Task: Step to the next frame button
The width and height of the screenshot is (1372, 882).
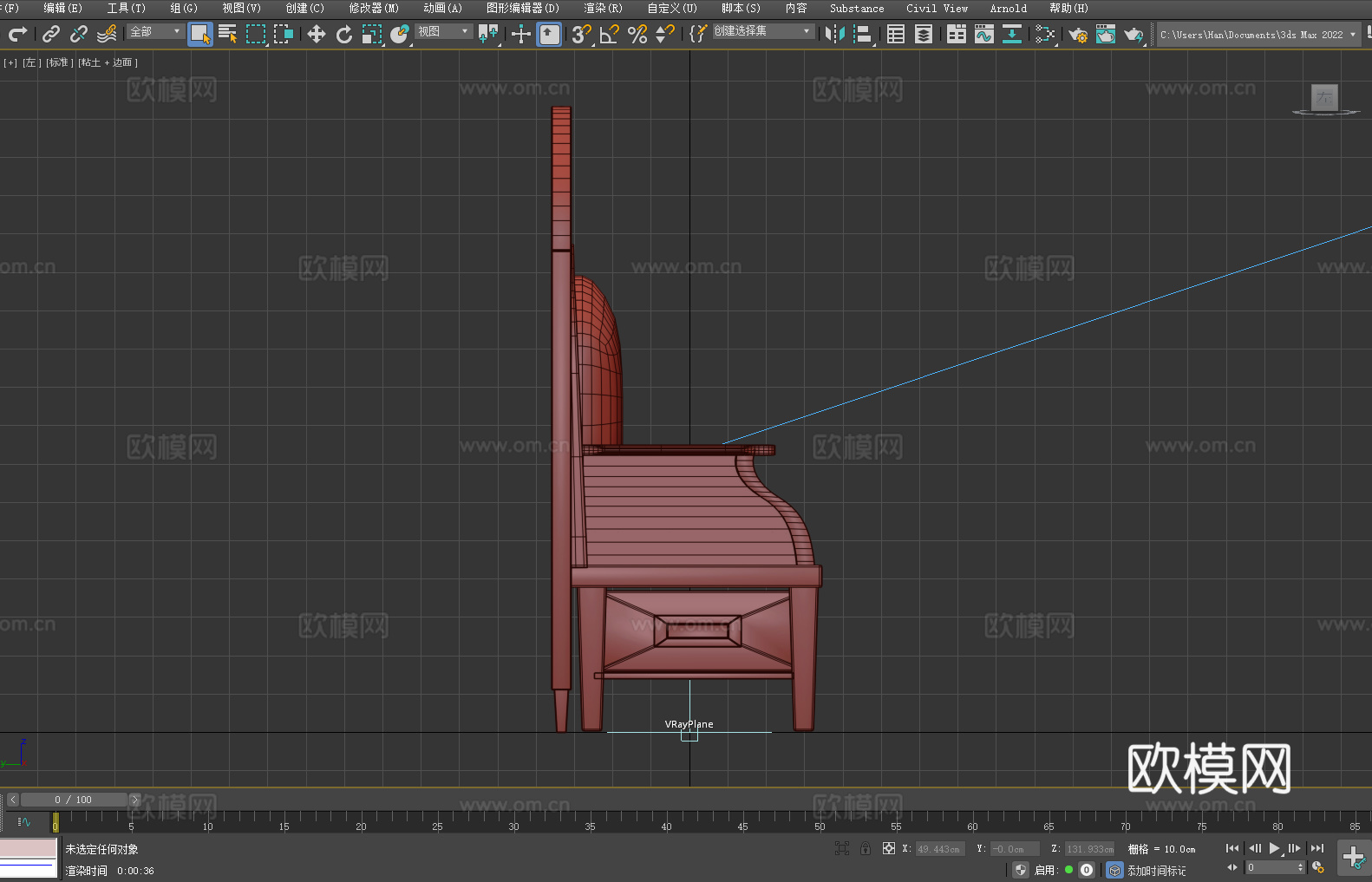Action: point(1295,848)
